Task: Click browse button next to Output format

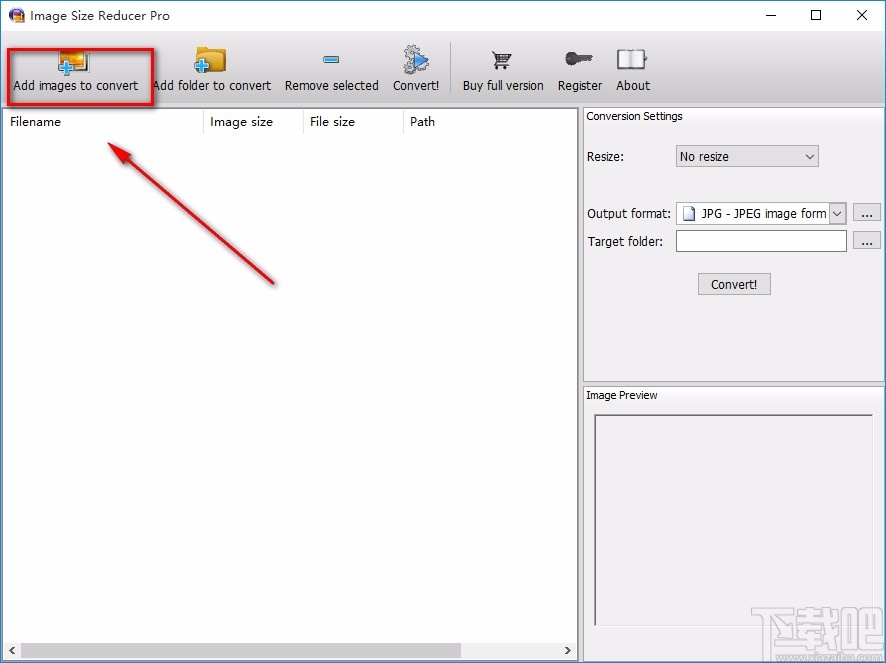Action: [x=867, y=213]
